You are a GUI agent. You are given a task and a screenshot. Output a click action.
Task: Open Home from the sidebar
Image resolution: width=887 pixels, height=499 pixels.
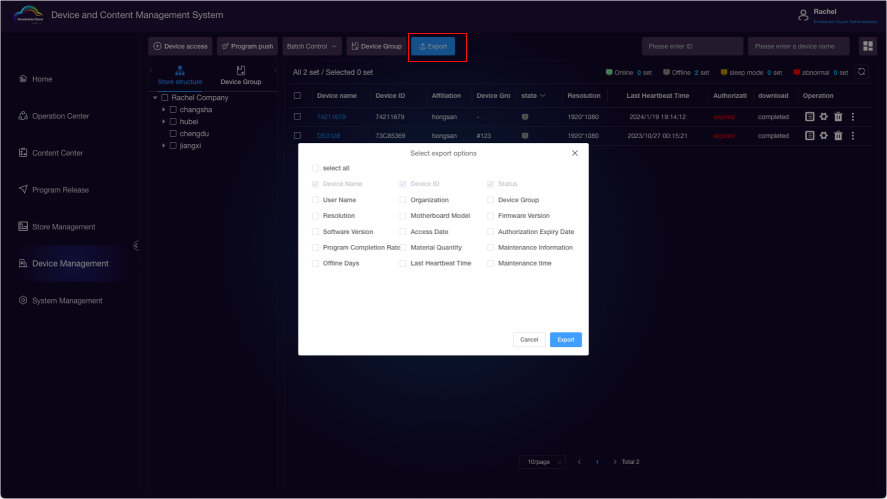tap(42, 79)
